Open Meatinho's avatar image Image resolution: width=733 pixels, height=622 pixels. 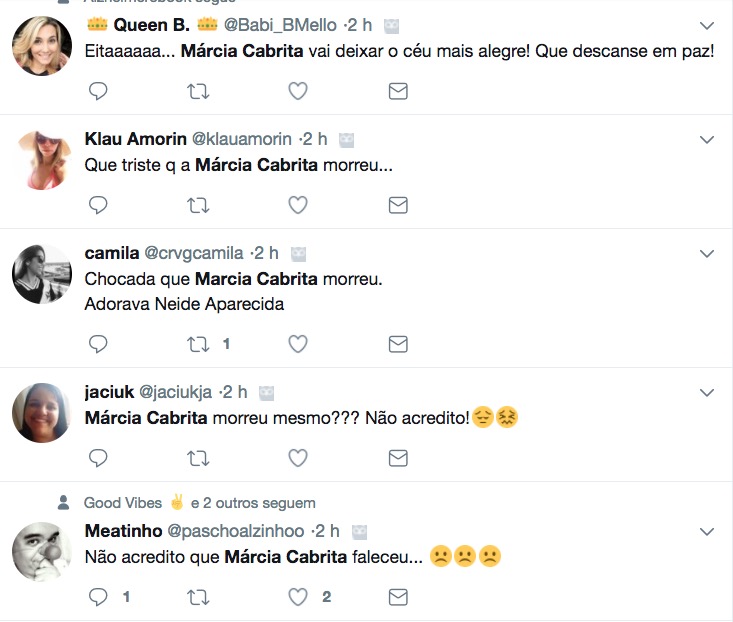coord(42,551)
